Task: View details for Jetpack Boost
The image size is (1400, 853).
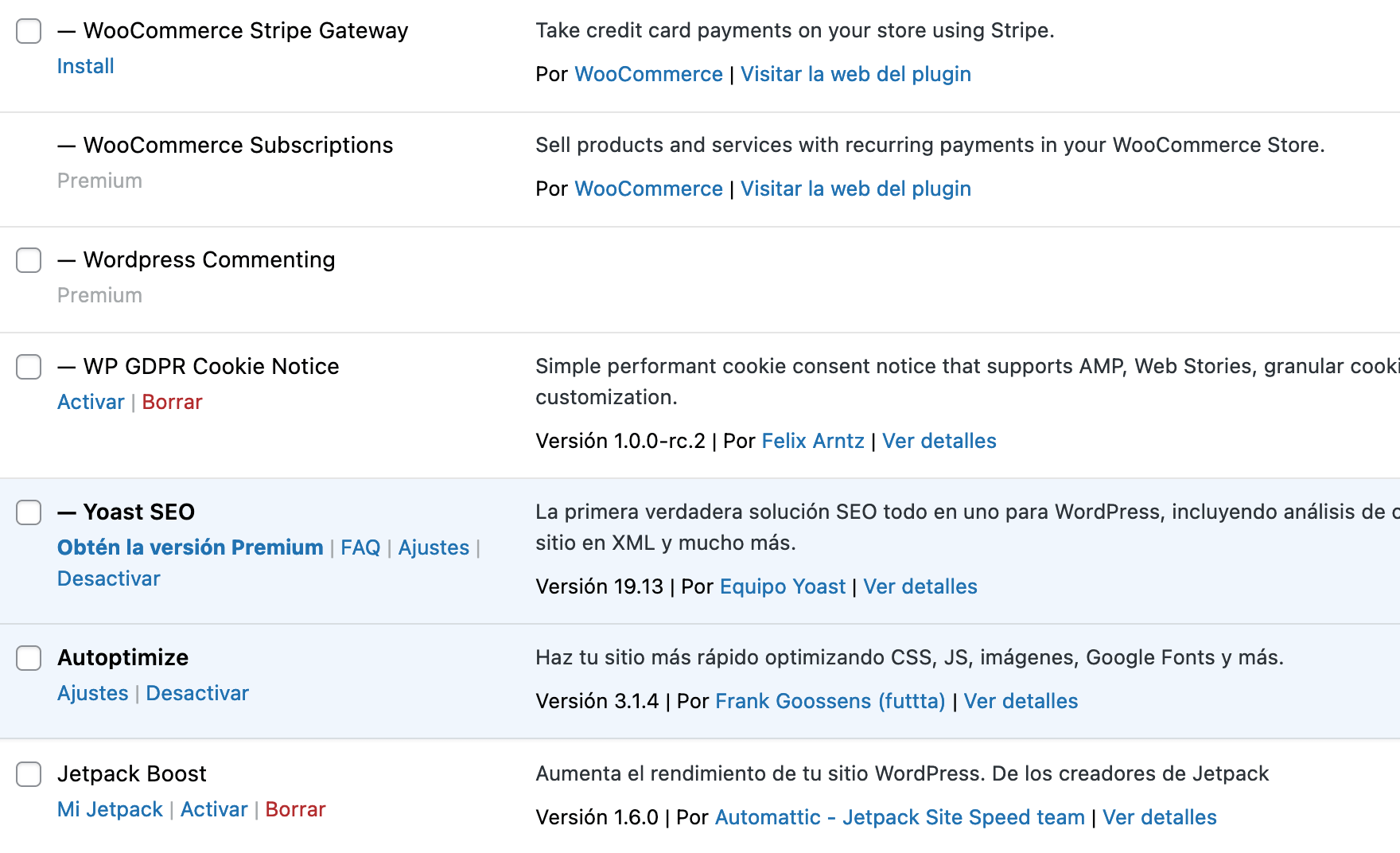Action: [1160, 817]
